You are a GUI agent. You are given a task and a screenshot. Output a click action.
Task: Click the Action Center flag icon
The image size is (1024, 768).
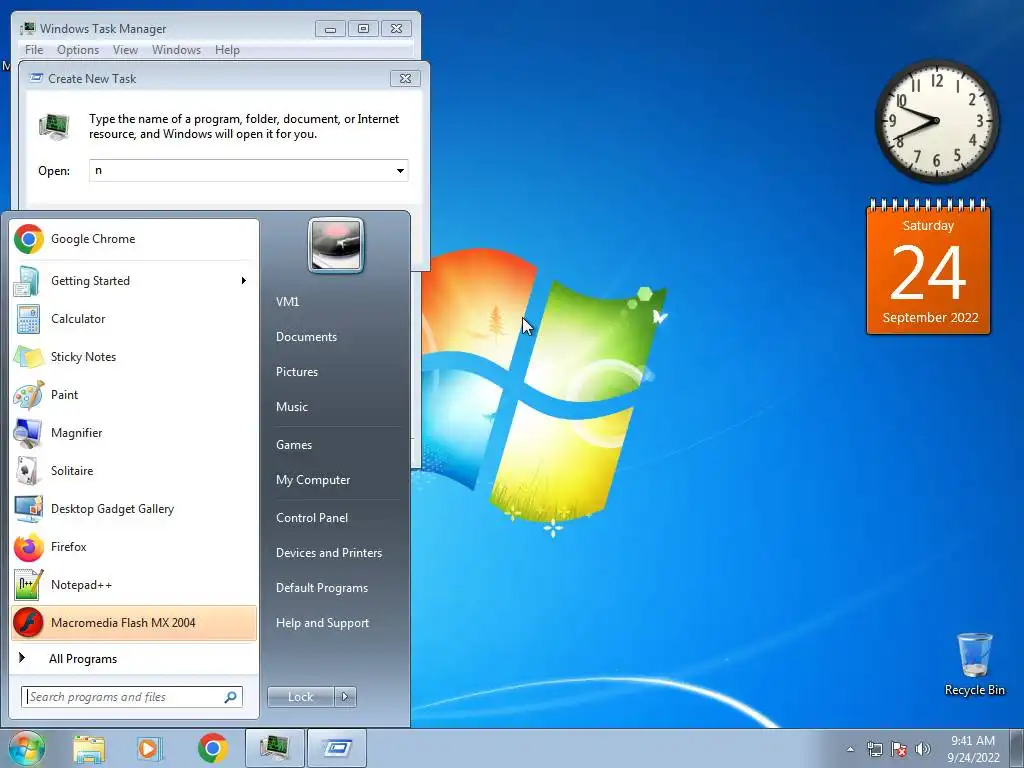[899, 749]
